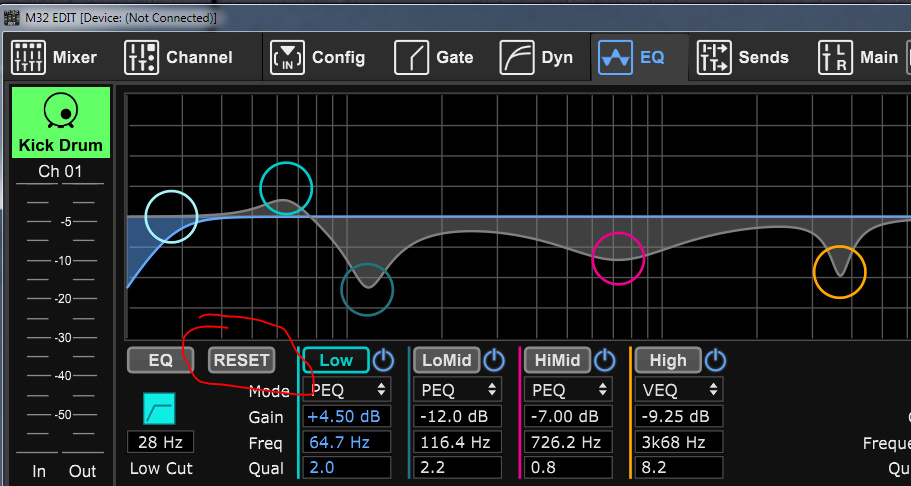The image size is (911, 486).
Task: Click the Kick Drum channel icon
Action: click(x=61, y=112)
